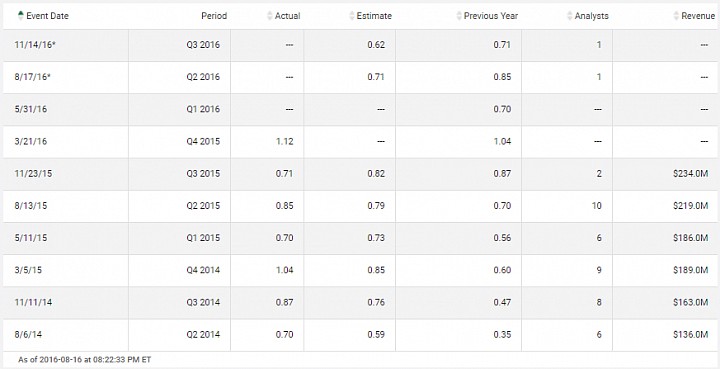Click the sort arrows beside Revenue
Screen dimensions: 720x369
click(676, 16)
